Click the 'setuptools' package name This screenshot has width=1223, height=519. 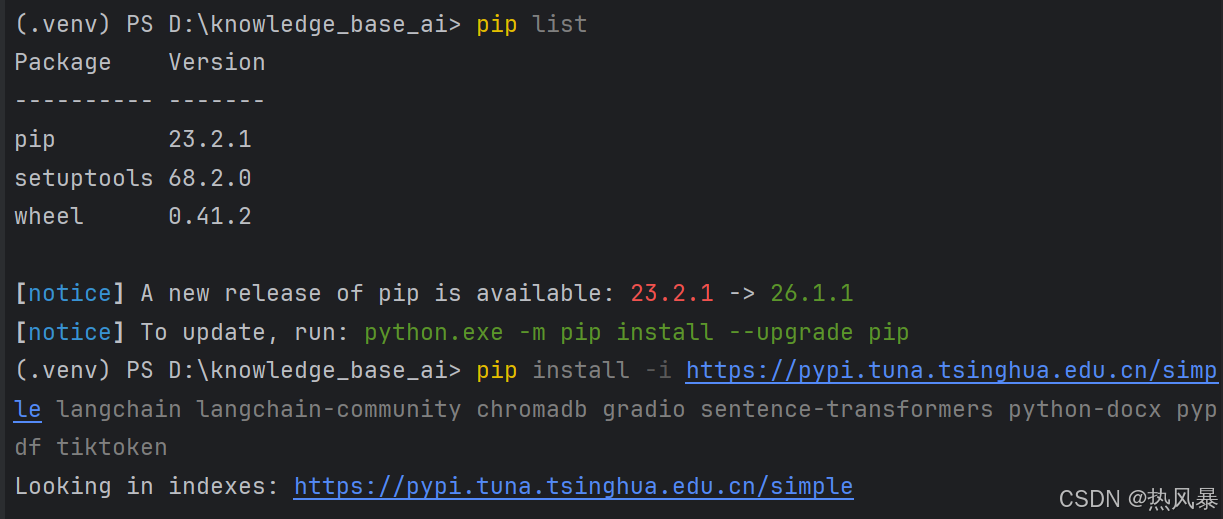(84, 179)
